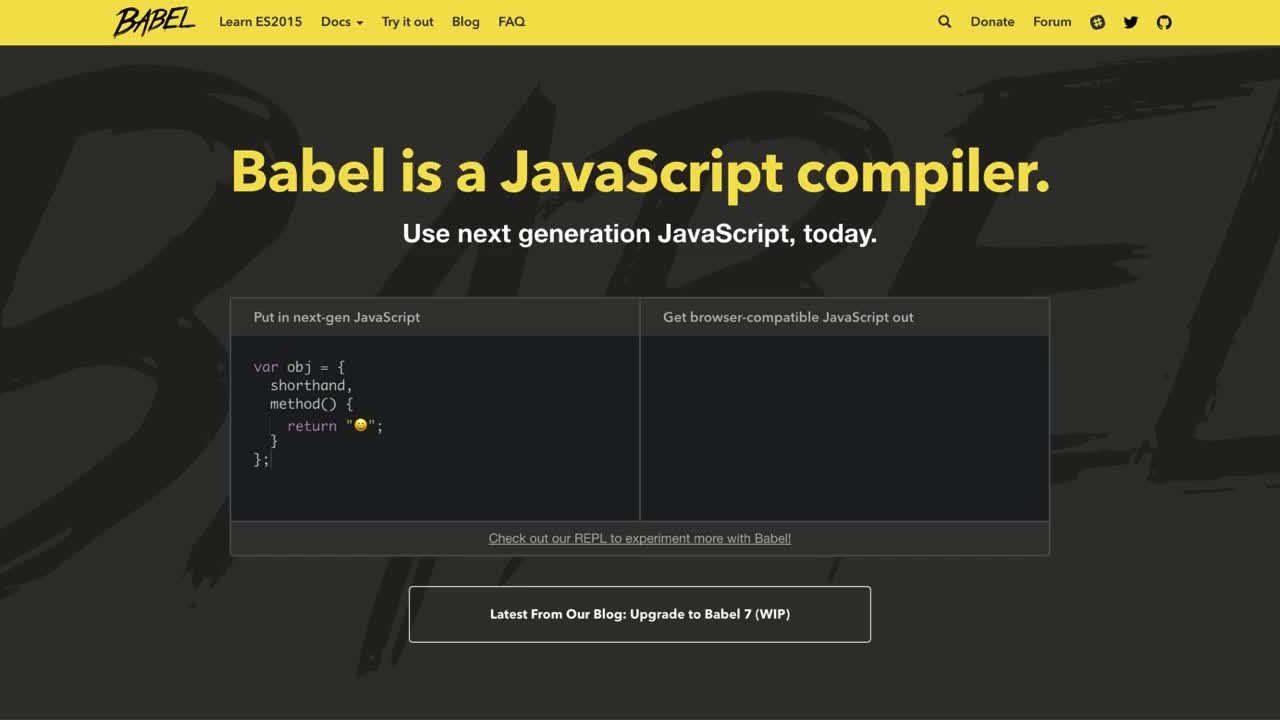Click the 'Put in next-gen JavaScript' header
Viewport: 1280px width, 720px height.
coord(336,317)
